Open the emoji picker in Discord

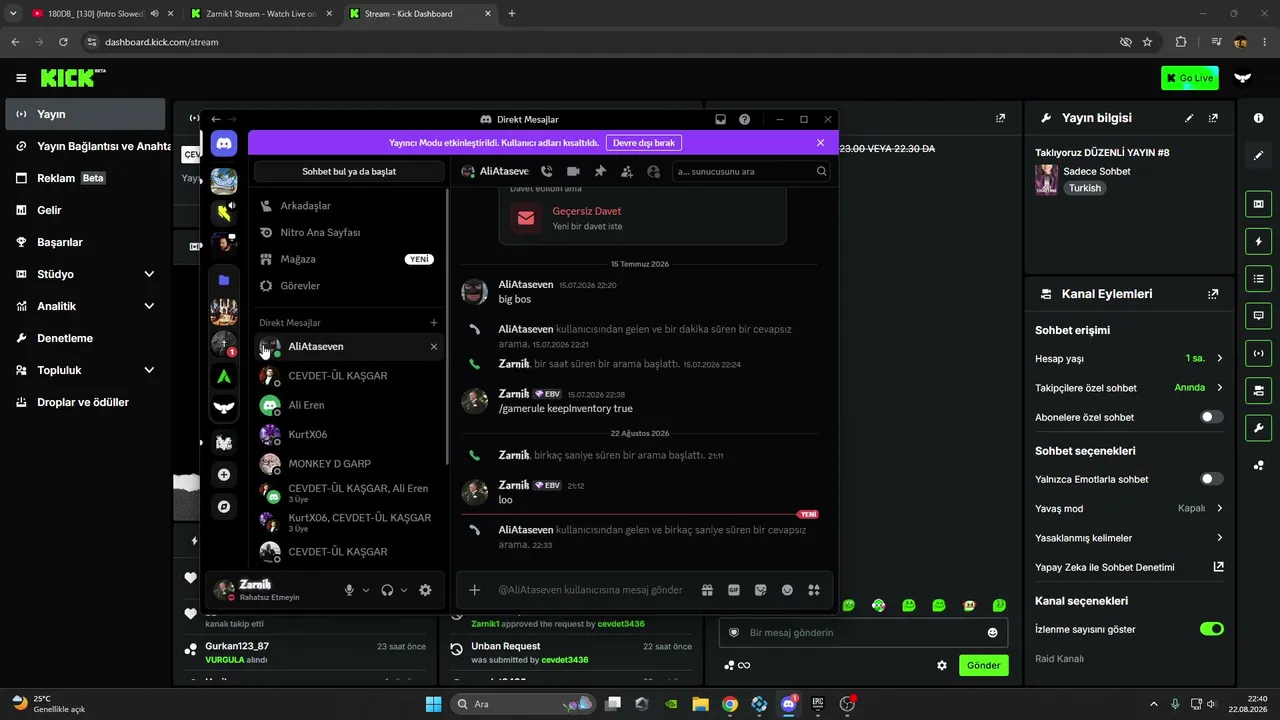(787, 590)
